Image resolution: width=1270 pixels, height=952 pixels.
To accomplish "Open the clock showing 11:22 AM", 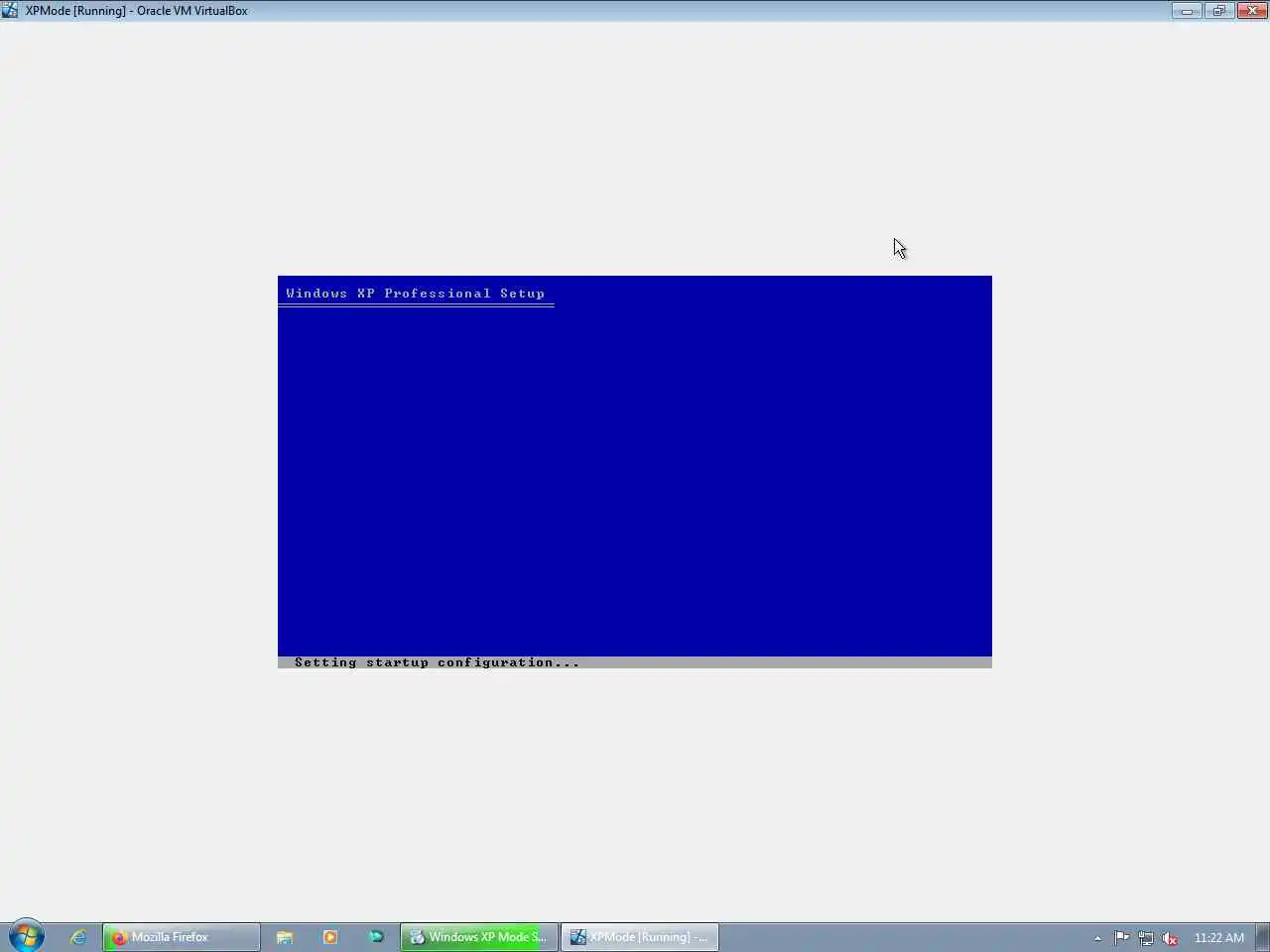I will click(1218, 938).
